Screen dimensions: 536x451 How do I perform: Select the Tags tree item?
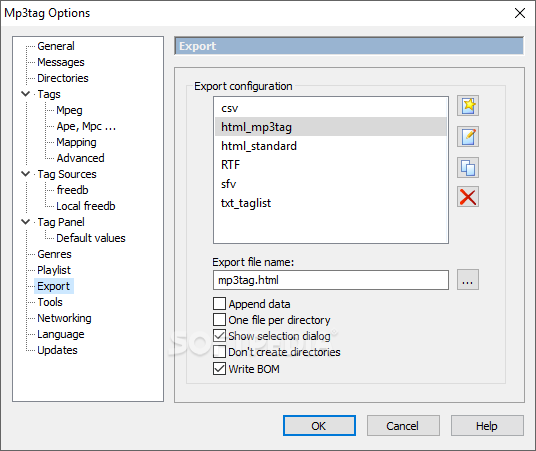[49, 94]
